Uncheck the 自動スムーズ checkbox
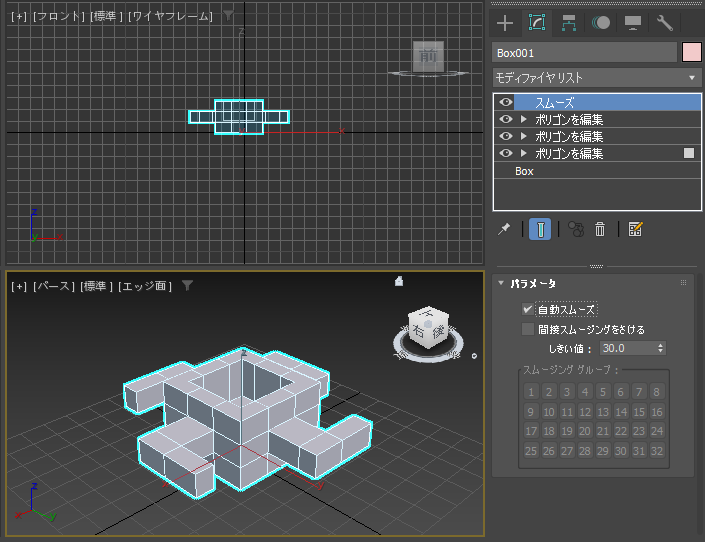 click(x=528, y=309)
